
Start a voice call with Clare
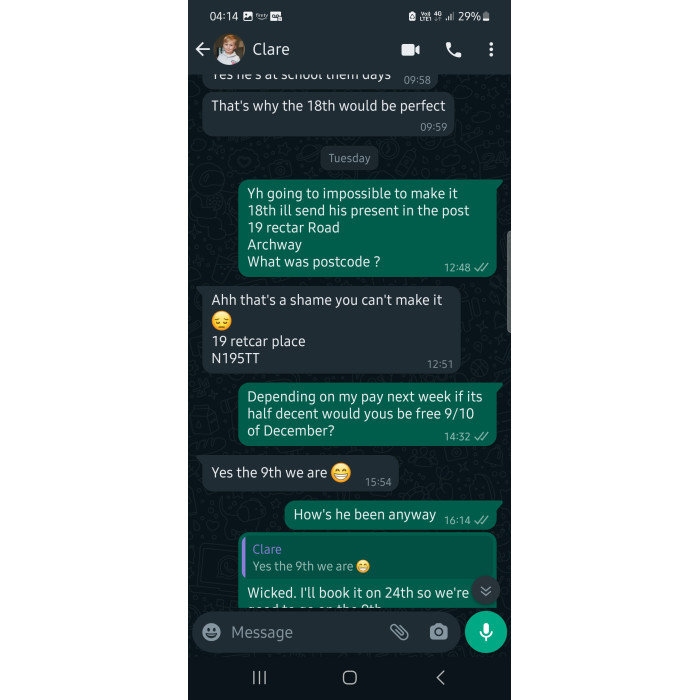(453, 50)
